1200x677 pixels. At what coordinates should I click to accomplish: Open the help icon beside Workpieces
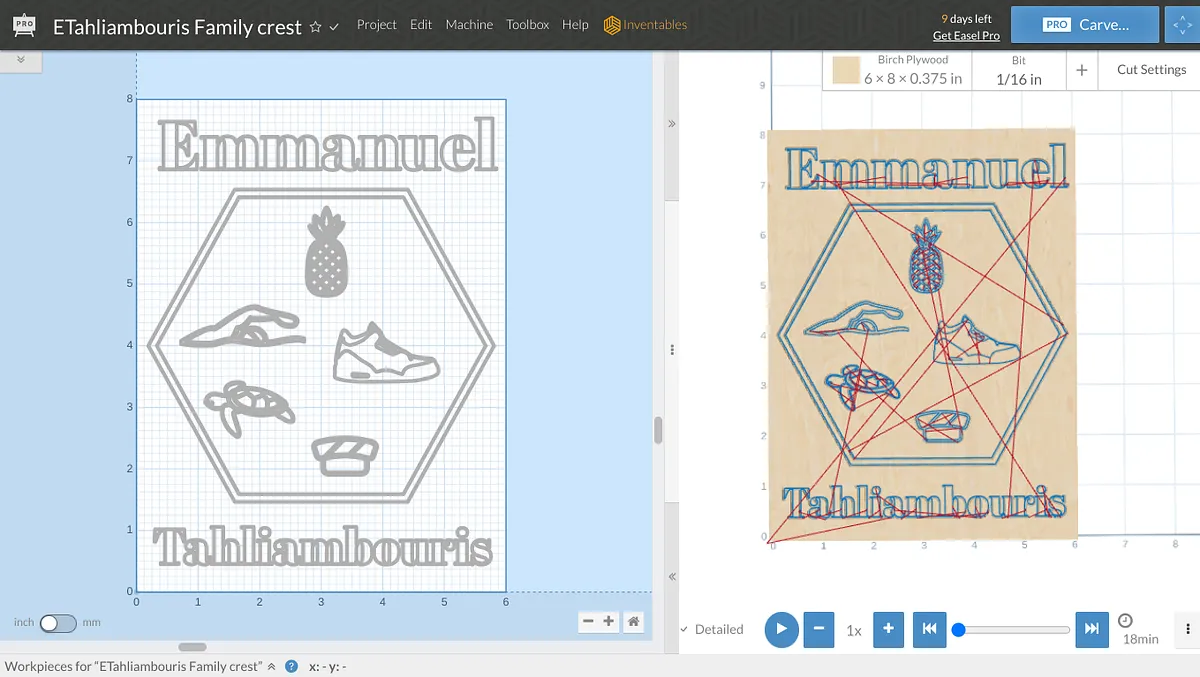pos(291,666)
